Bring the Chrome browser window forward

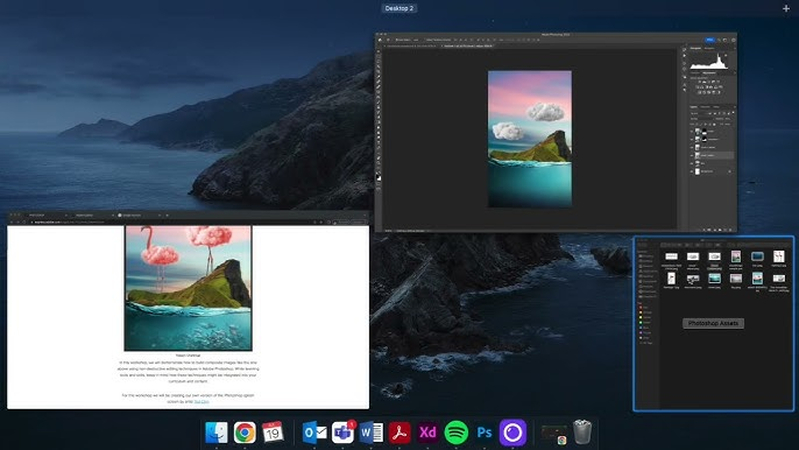(188, 310)
